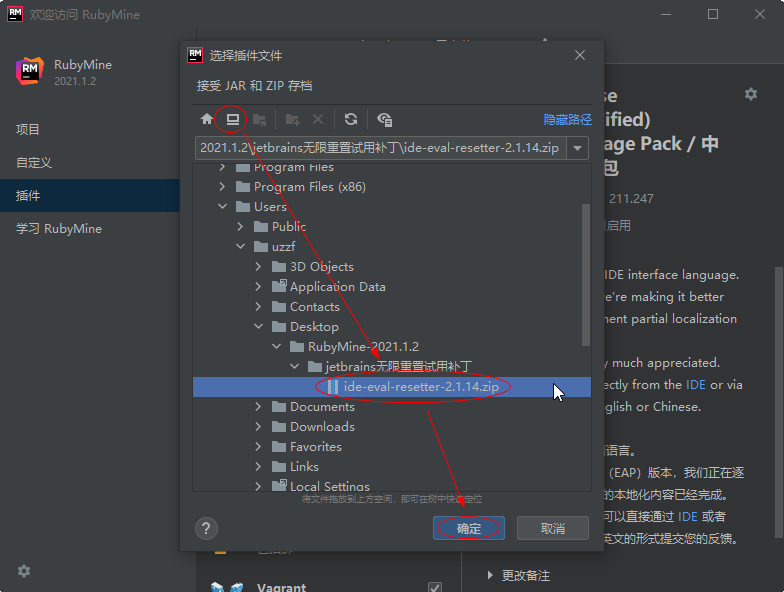Click the delete toolbar icon

click(318, 119)
